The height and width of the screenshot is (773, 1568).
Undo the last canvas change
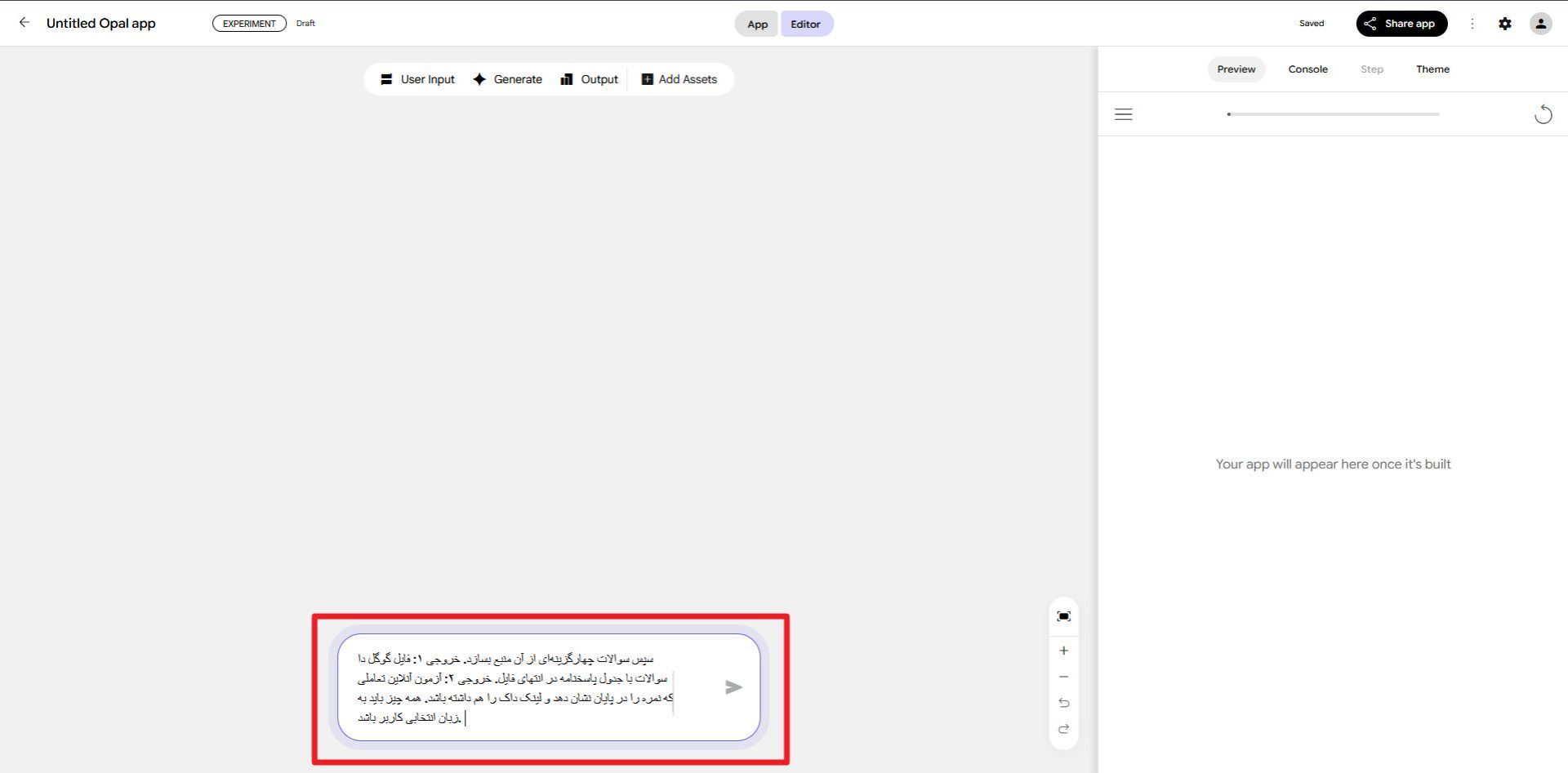point(1063,703)
